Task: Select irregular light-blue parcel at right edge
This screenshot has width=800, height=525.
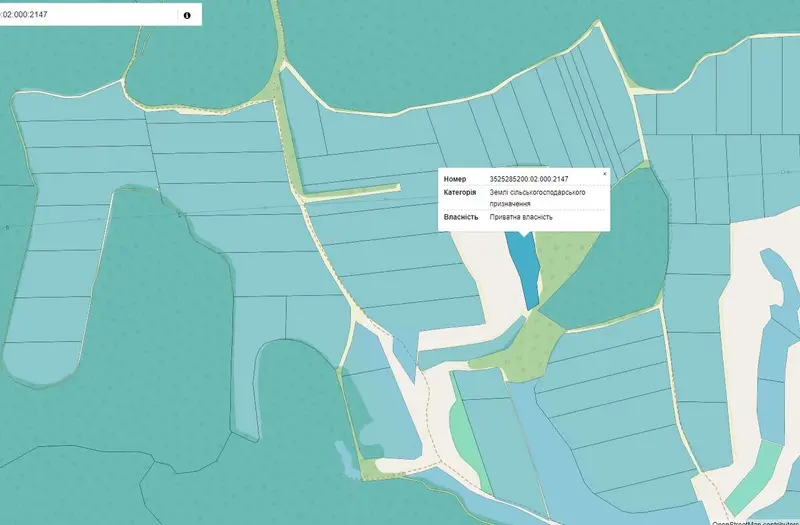Action: tap(778, 347)
